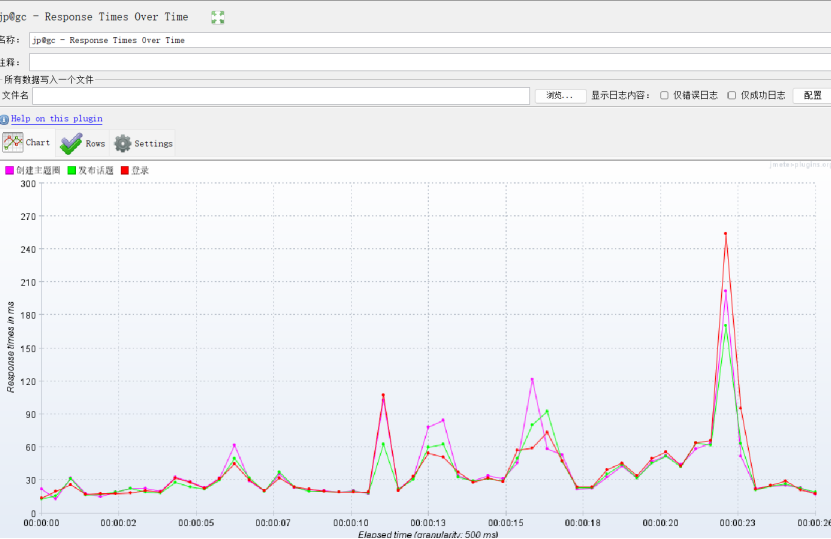Image resolution: width=831 pixels, height=539 pixels.
Task: Open the Chart tab
Action: coord(28,143)
